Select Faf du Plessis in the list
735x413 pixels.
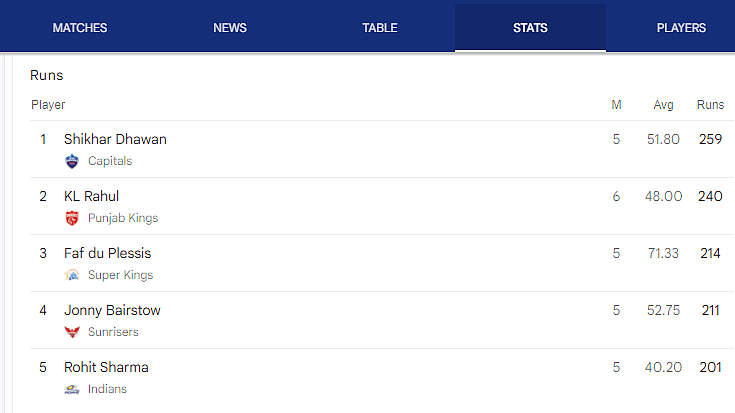pyautogui.click(x=107, y=253)
